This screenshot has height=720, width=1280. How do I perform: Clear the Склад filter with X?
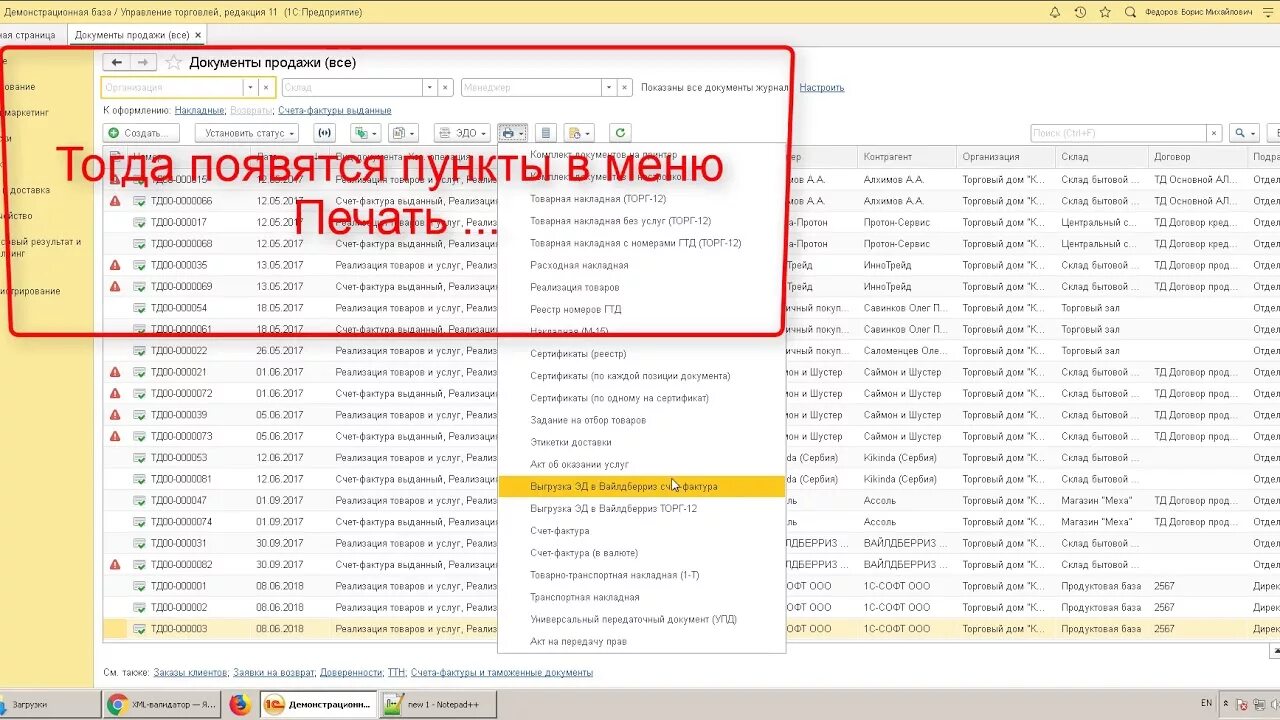(x=446, y=88)
